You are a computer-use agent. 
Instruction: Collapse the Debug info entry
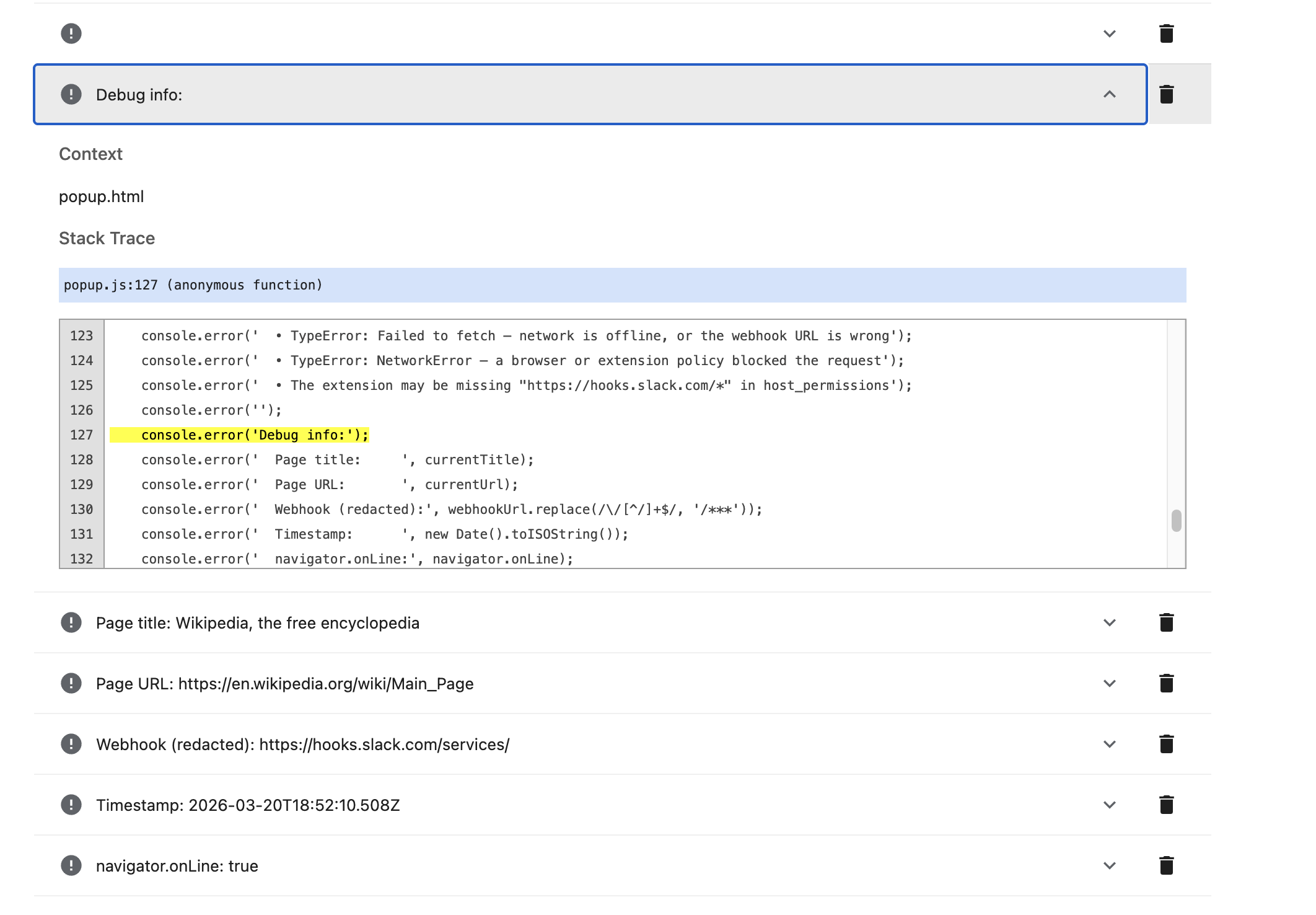[1109, 94]
